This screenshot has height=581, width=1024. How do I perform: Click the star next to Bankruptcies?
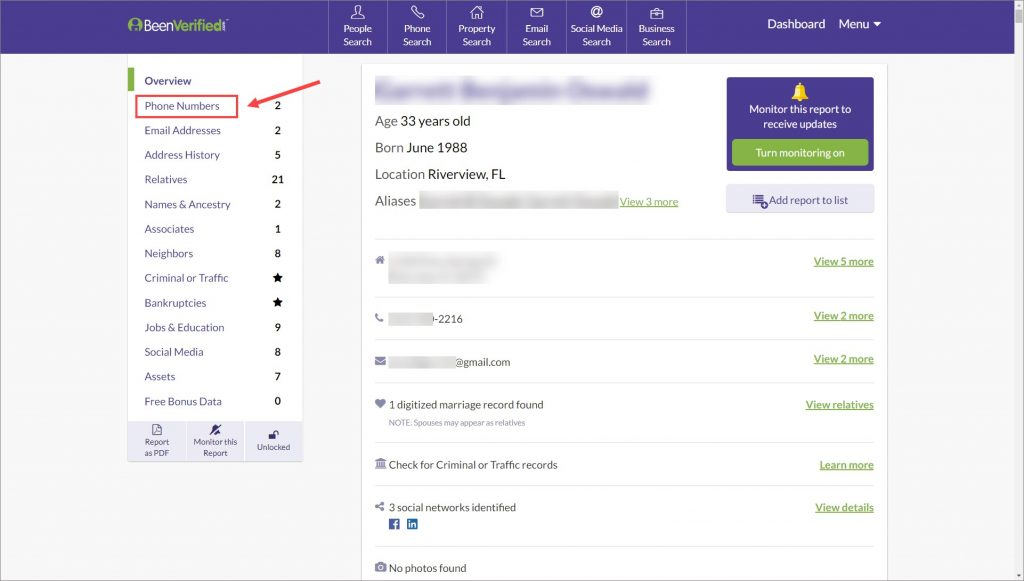[278, 302]
